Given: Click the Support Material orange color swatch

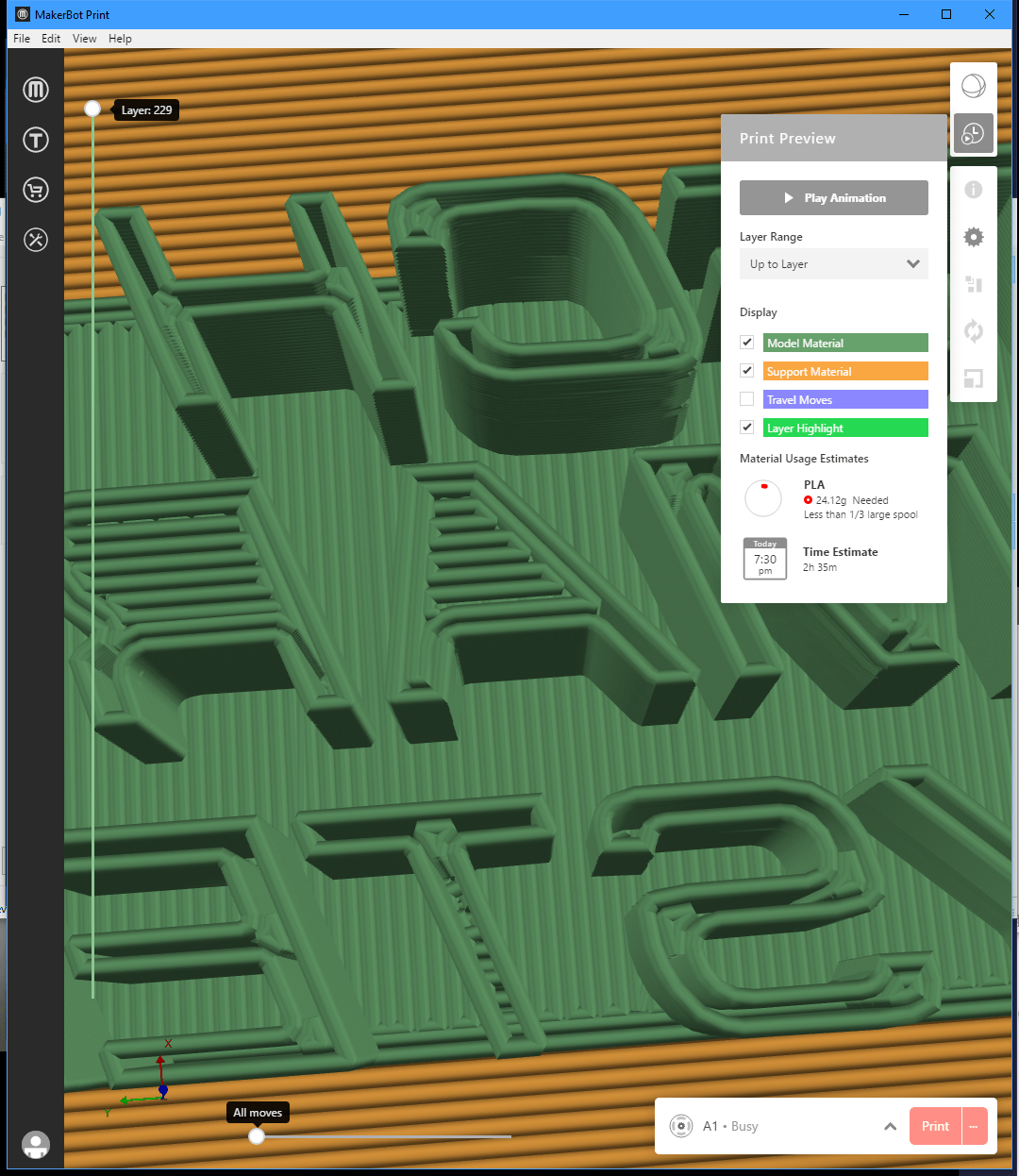Looking at the screenshot, I should pyautogui.click(x=845, y=371).
